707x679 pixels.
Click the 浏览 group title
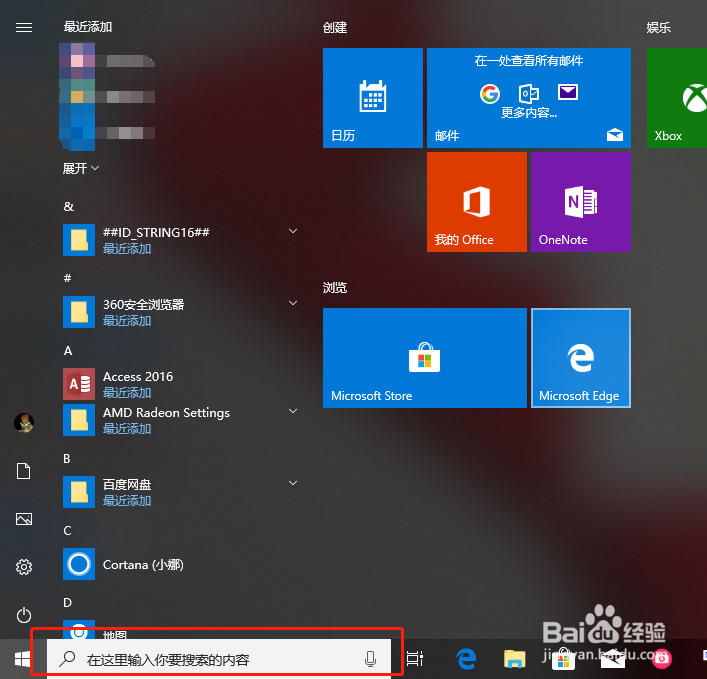335,288
